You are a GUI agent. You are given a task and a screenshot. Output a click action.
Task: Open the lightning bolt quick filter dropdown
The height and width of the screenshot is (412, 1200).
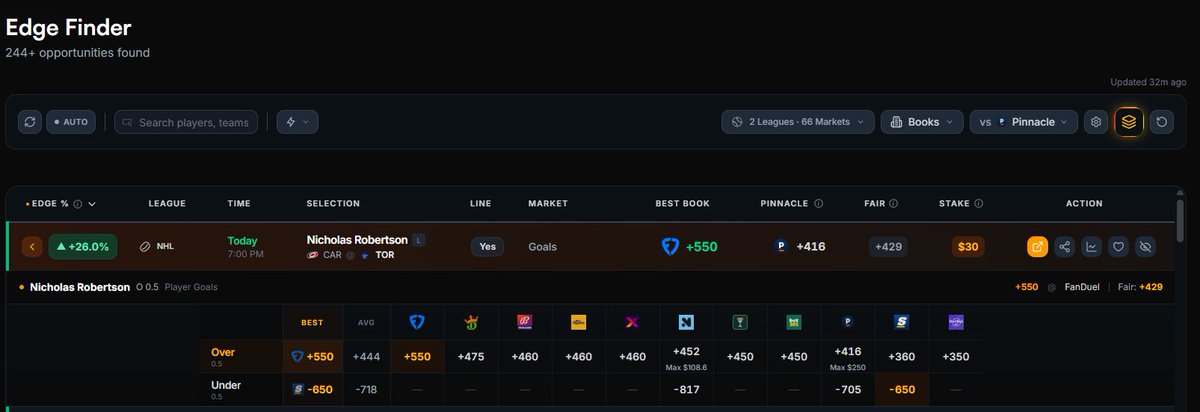pos(297,122)
